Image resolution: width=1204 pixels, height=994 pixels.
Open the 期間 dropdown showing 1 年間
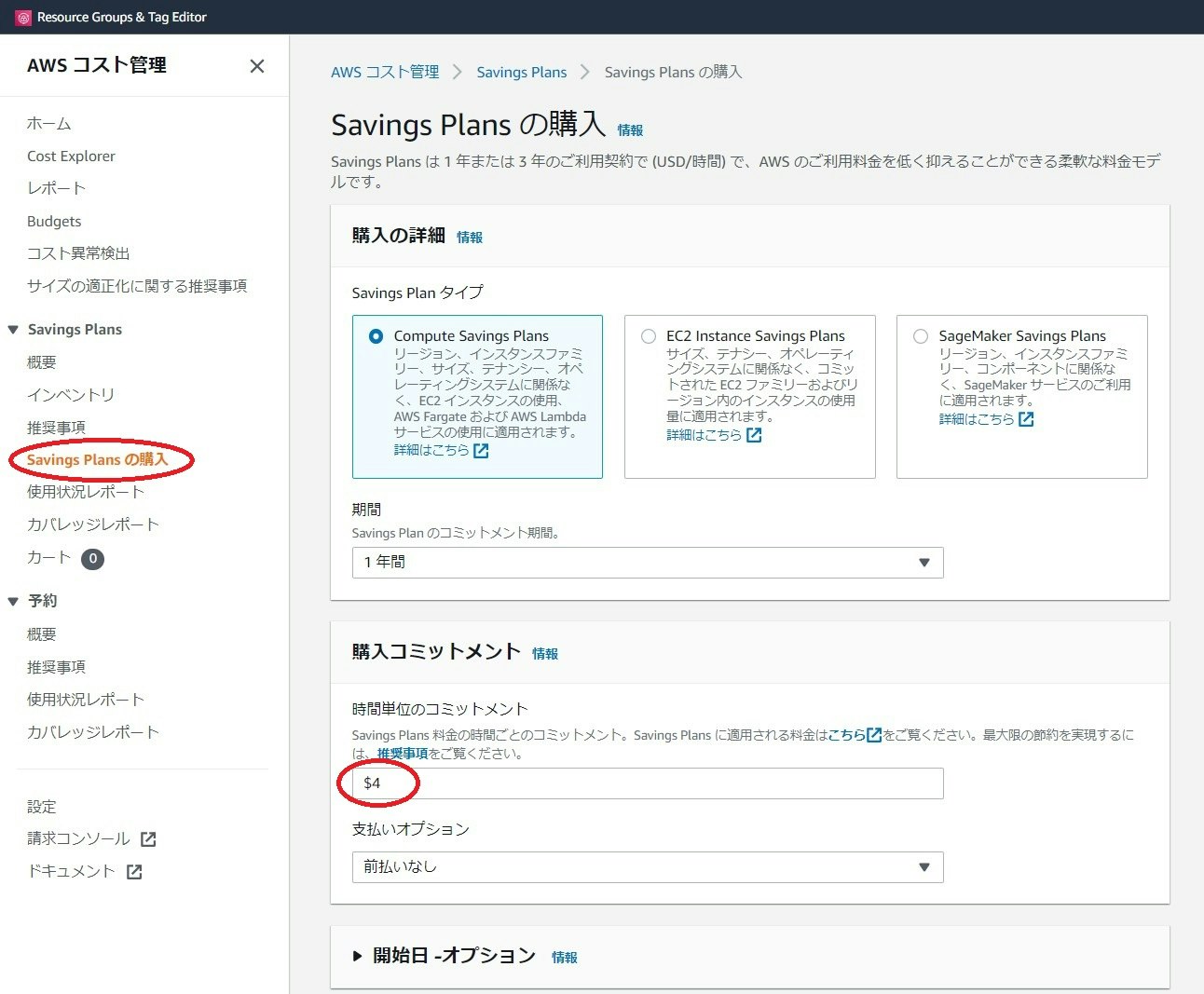[x=648, y=563]
